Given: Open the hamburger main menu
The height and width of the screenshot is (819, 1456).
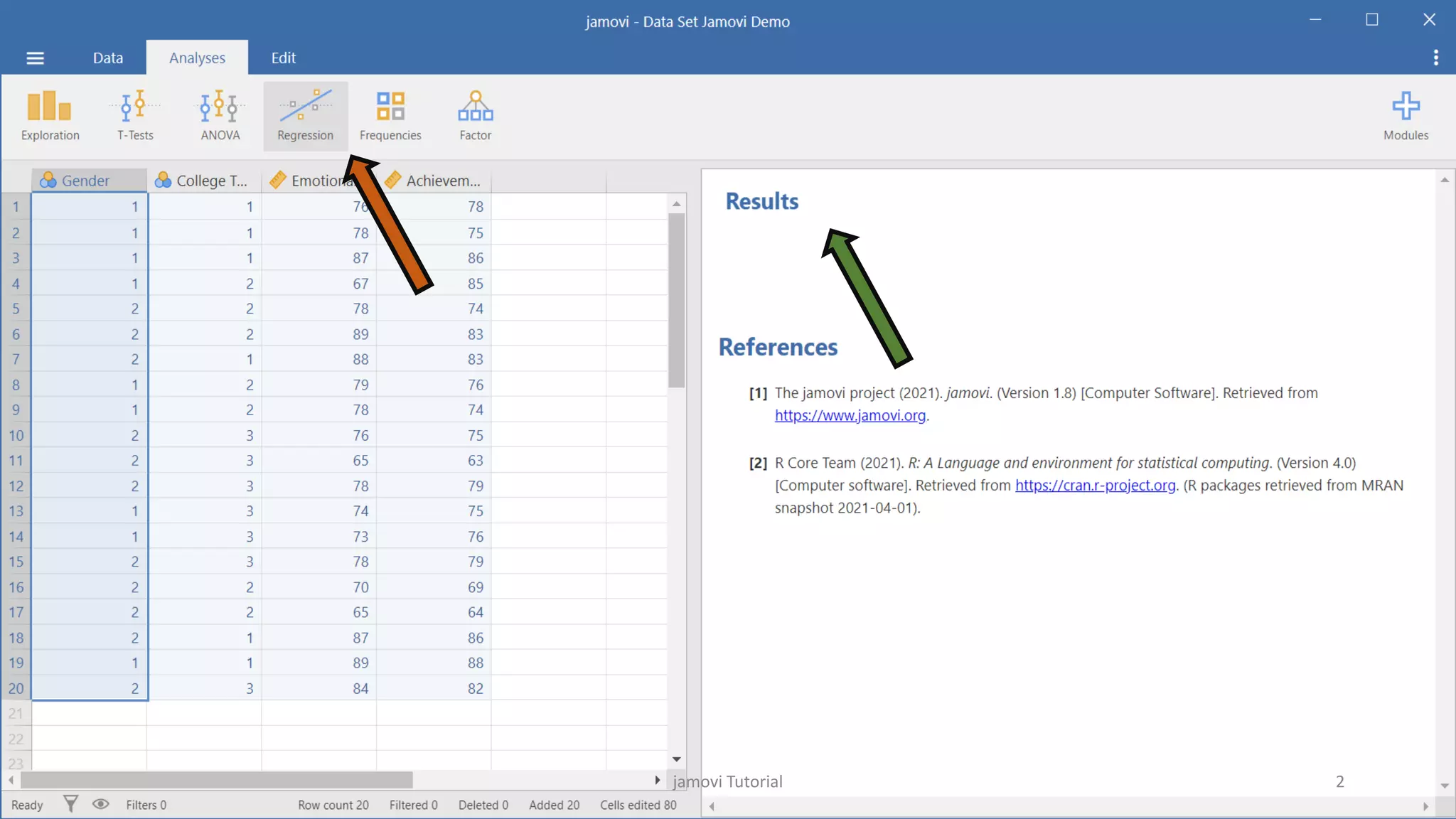Looking at the screenshot, I should (35, 58).
